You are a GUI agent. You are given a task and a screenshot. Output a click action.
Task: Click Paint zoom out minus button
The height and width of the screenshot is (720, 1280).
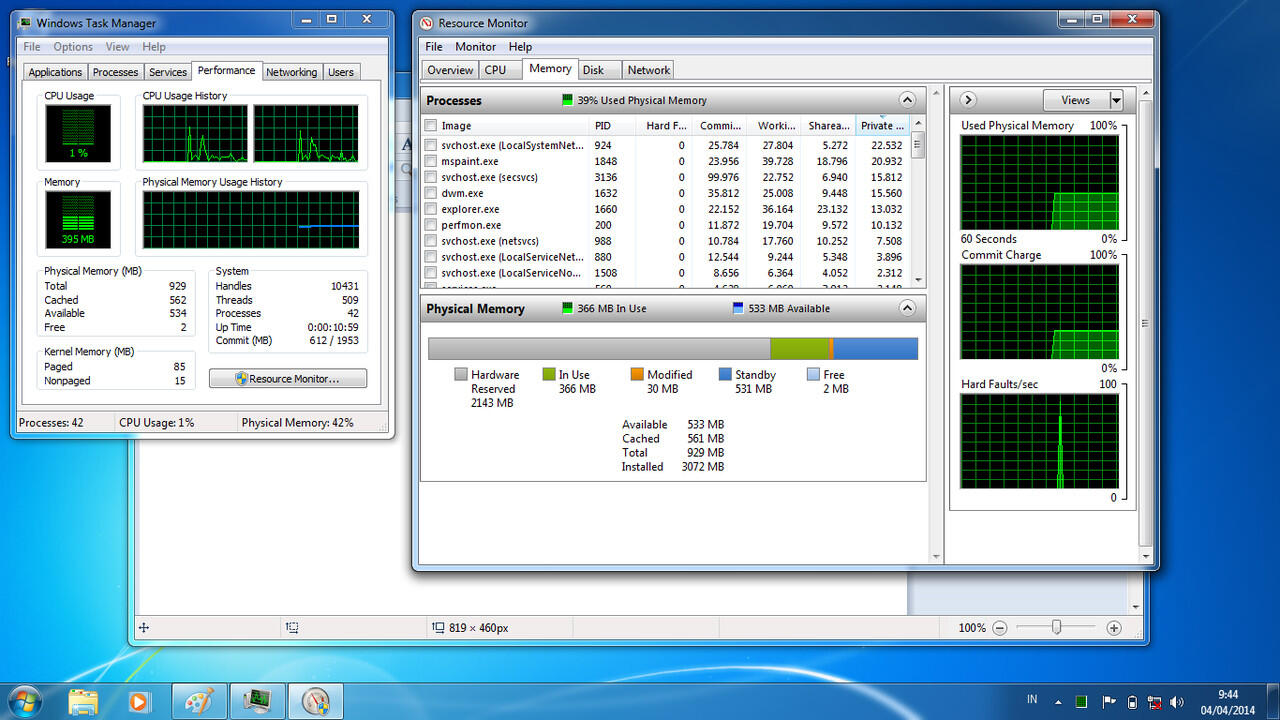tap(999, 628)
